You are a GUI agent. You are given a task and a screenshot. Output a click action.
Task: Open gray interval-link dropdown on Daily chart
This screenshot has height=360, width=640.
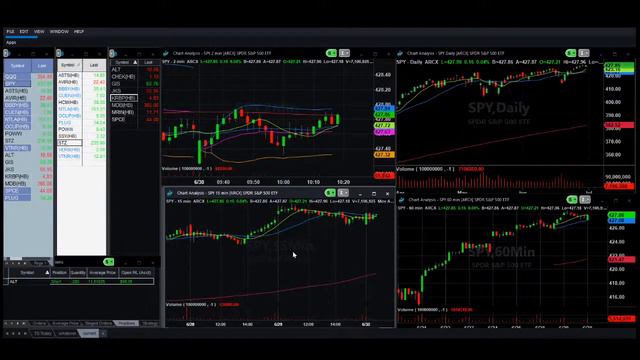pyautogui.click(x=584, y=53)
